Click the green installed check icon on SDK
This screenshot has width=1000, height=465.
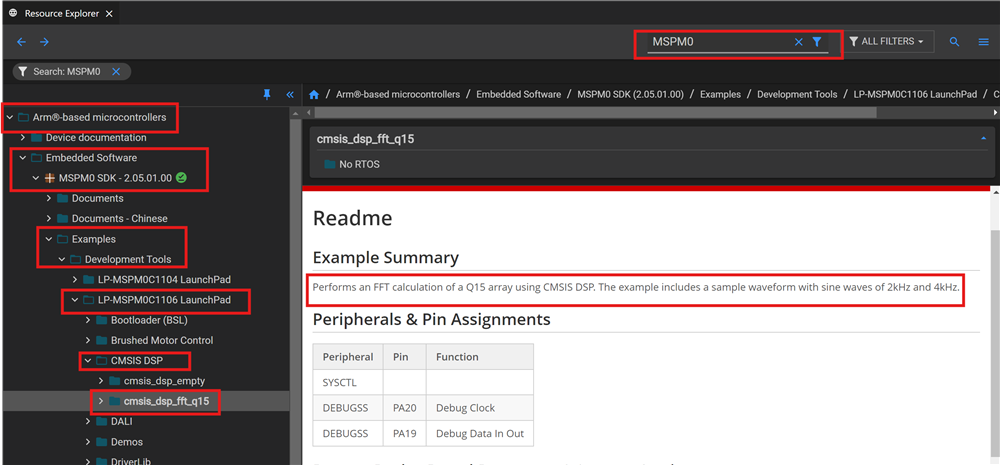[x=181, y=178]
